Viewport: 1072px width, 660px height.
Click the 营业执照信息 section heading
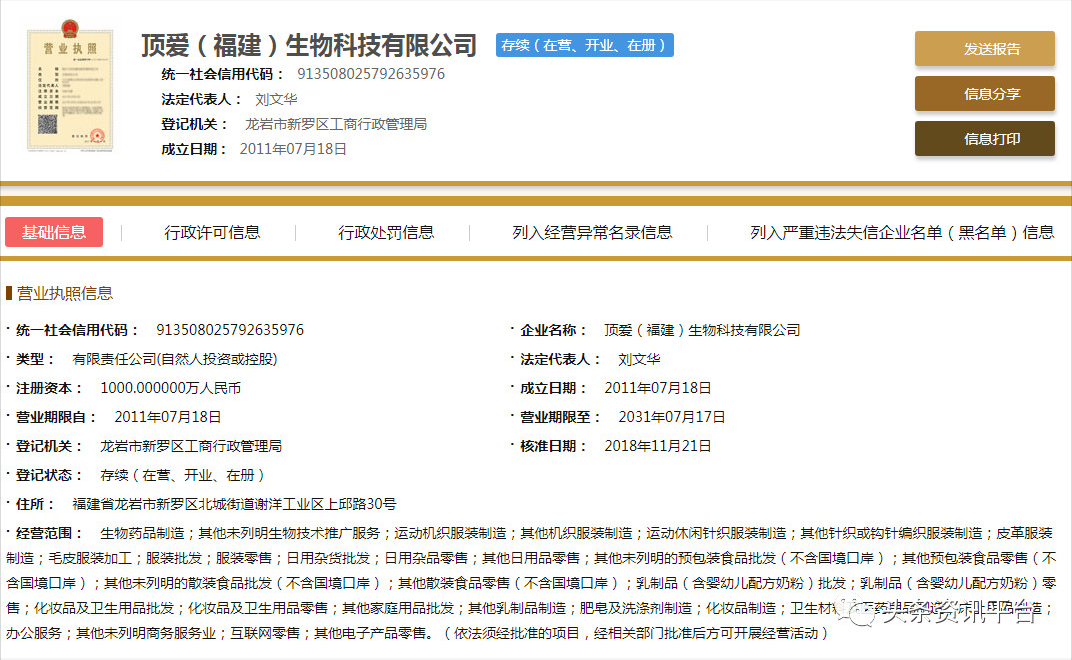[64, 293]
